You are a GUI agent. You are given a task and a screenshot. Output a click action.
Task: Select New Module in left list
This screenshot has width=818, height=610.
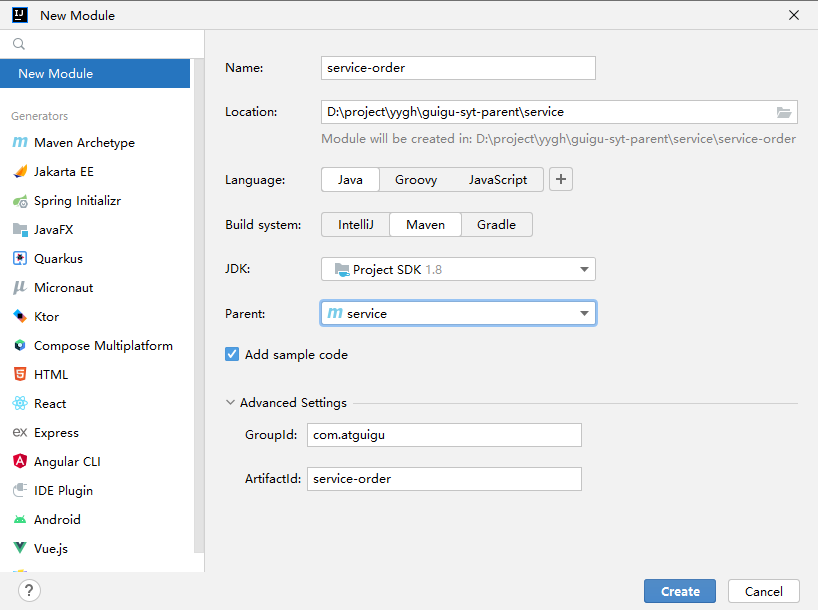pos(95,74)
